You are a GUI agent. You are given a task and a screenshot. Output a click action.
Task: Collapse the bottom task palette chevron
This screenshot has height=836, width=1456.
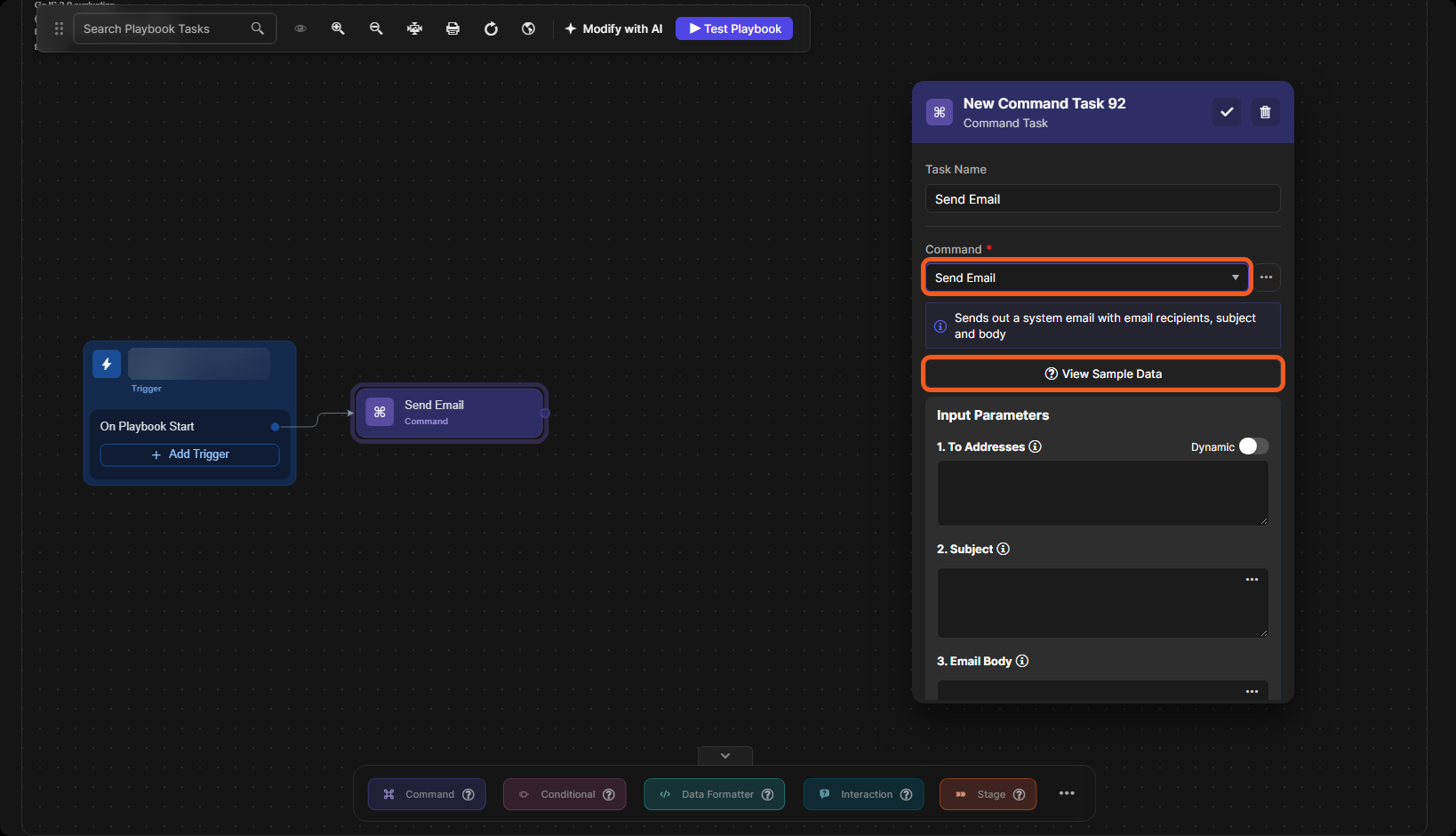(725, 756)
